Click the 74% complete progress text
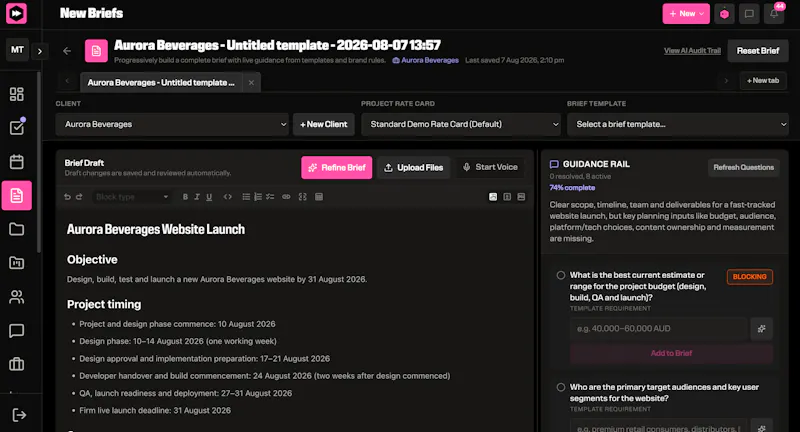Viewport: 800px width, 432px height. pos(572,188)
